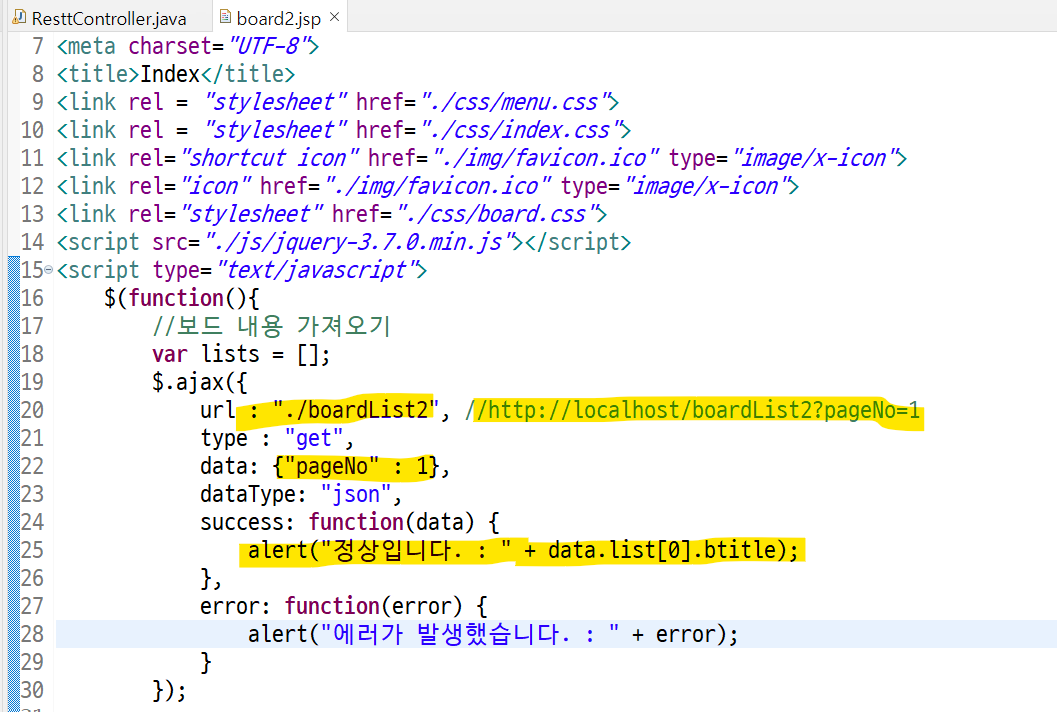Click the "에러가 발생했습니다. : " alert string

point(470,634)
